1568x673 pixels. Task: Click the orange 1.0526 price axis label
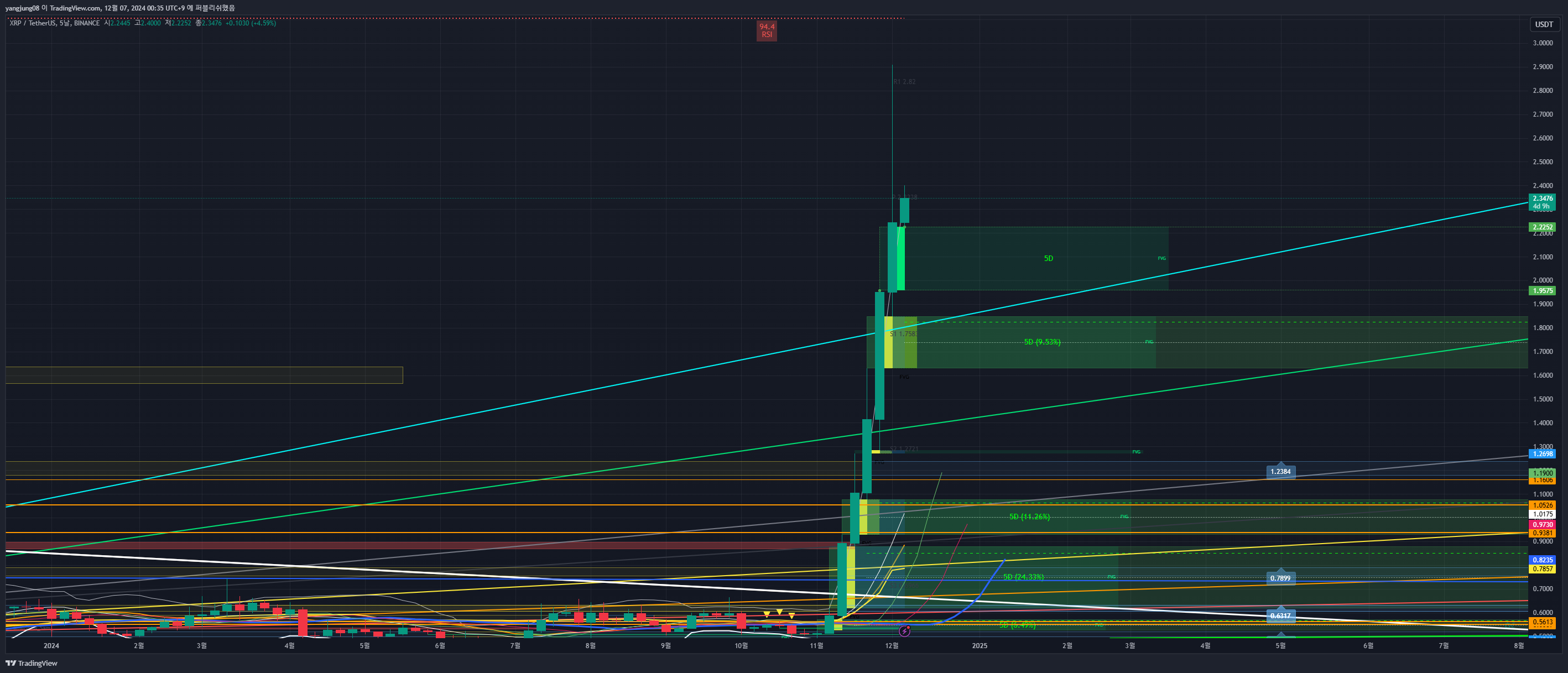pyautogui.click(x=1542, y=505)
